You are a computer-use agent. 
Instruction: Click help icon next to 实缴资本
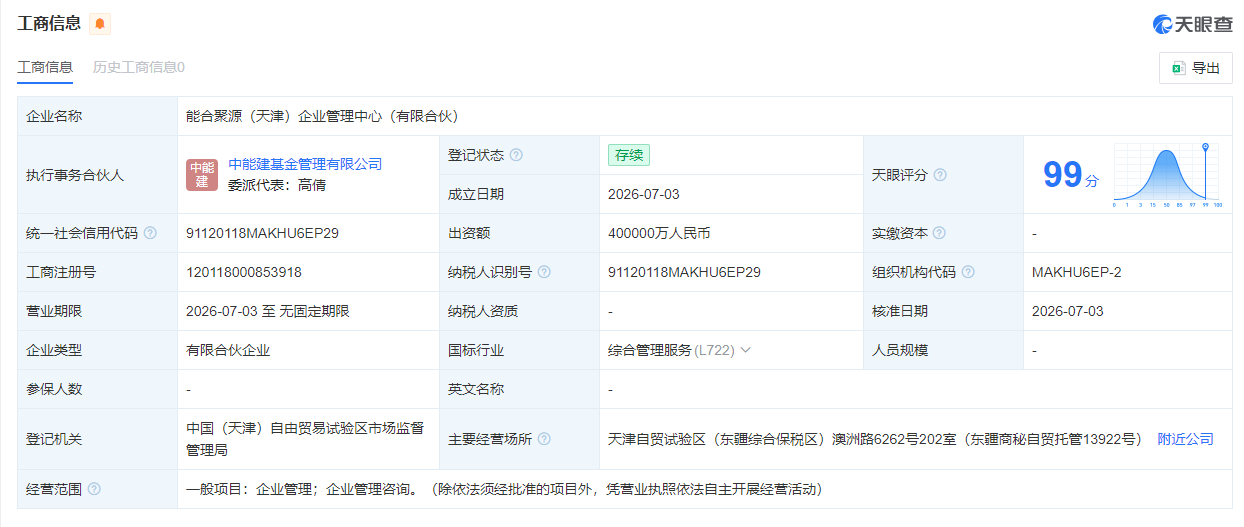(939, 233)
